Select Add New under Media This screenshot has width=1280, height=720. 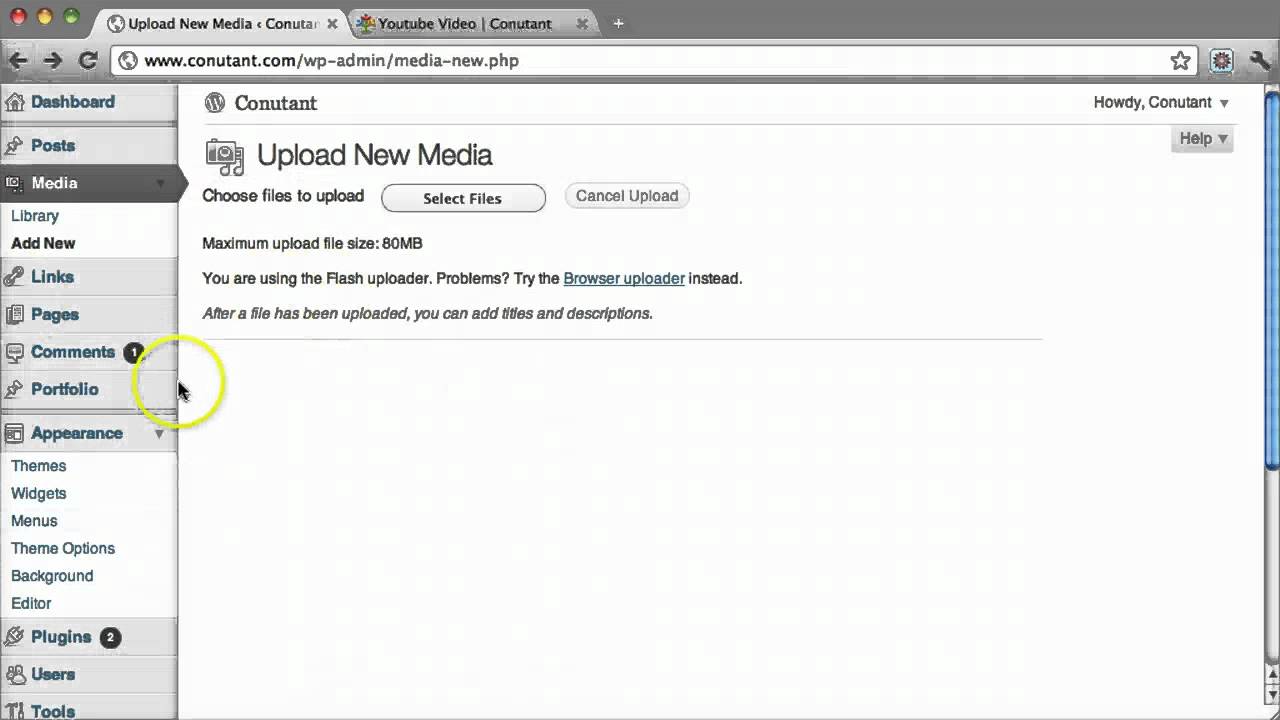(43, 243)
